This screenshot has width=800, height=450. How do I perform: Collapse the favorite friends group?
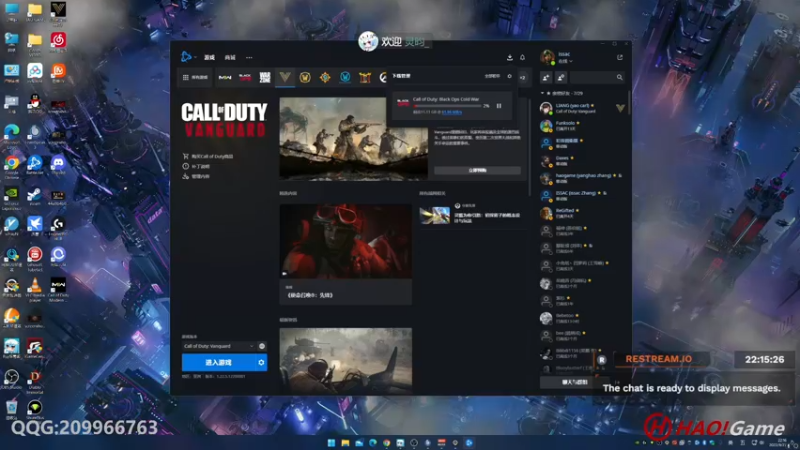[x=542, y=93]
